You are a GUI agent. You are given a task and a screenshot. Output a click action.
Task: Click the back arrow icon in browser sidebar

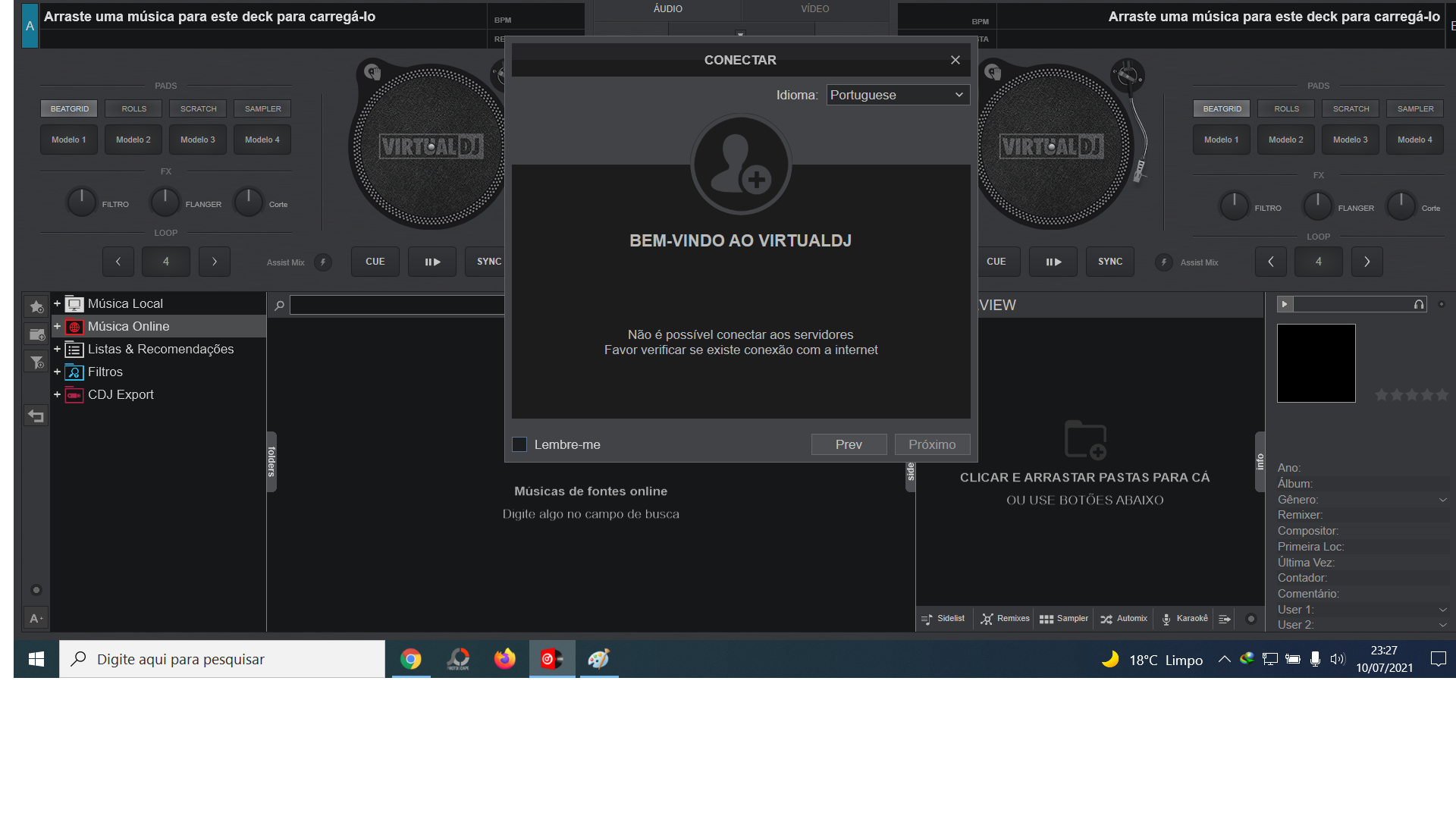pos(36,416)
